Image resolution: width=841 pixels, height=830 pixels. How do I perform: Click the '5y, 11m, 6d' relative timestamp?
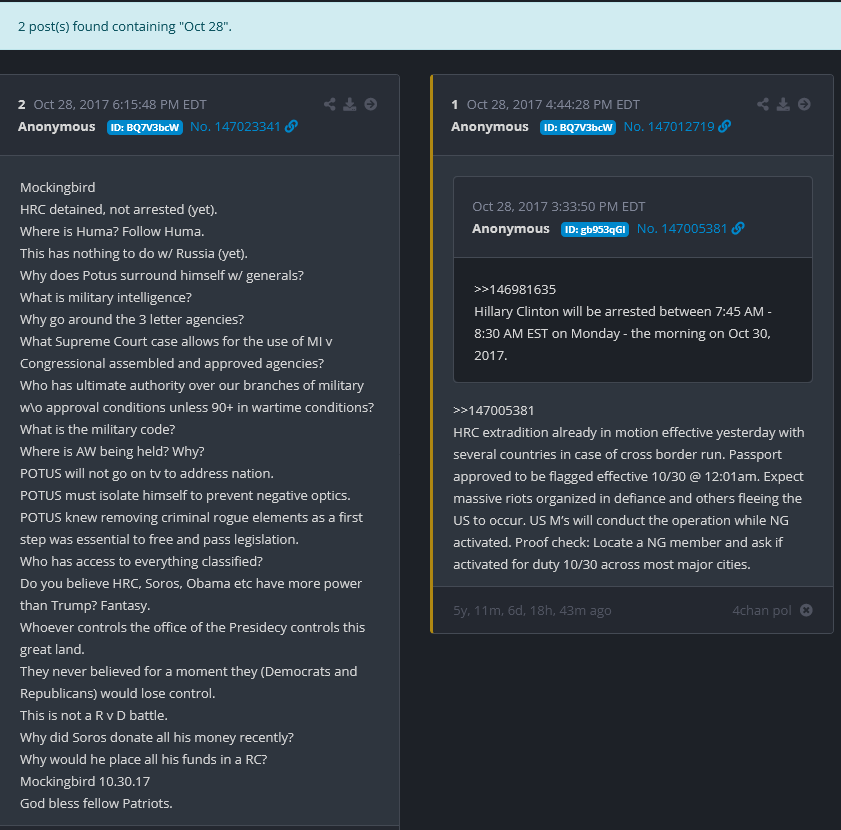[532, 610]
